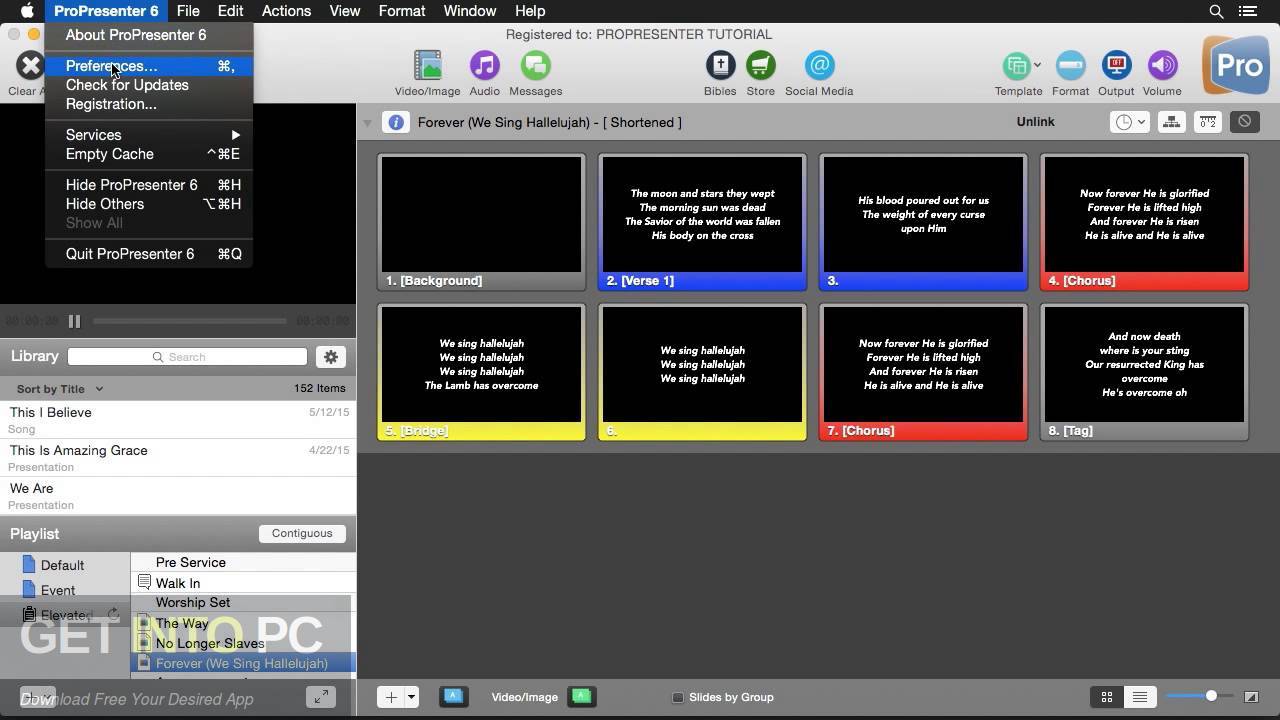The height and width of the screenshot is (720, 1280).
Task: Select slide 5 Bridge thumbnail
Action: [481, 372]
